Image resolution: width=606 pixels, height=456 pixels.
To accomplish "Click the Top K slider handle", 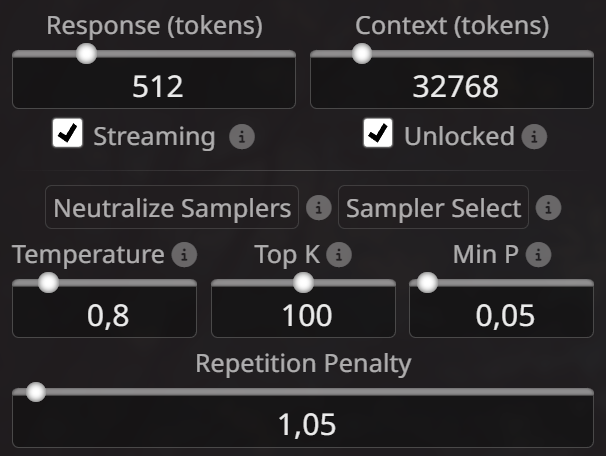I will pos(303,282).
